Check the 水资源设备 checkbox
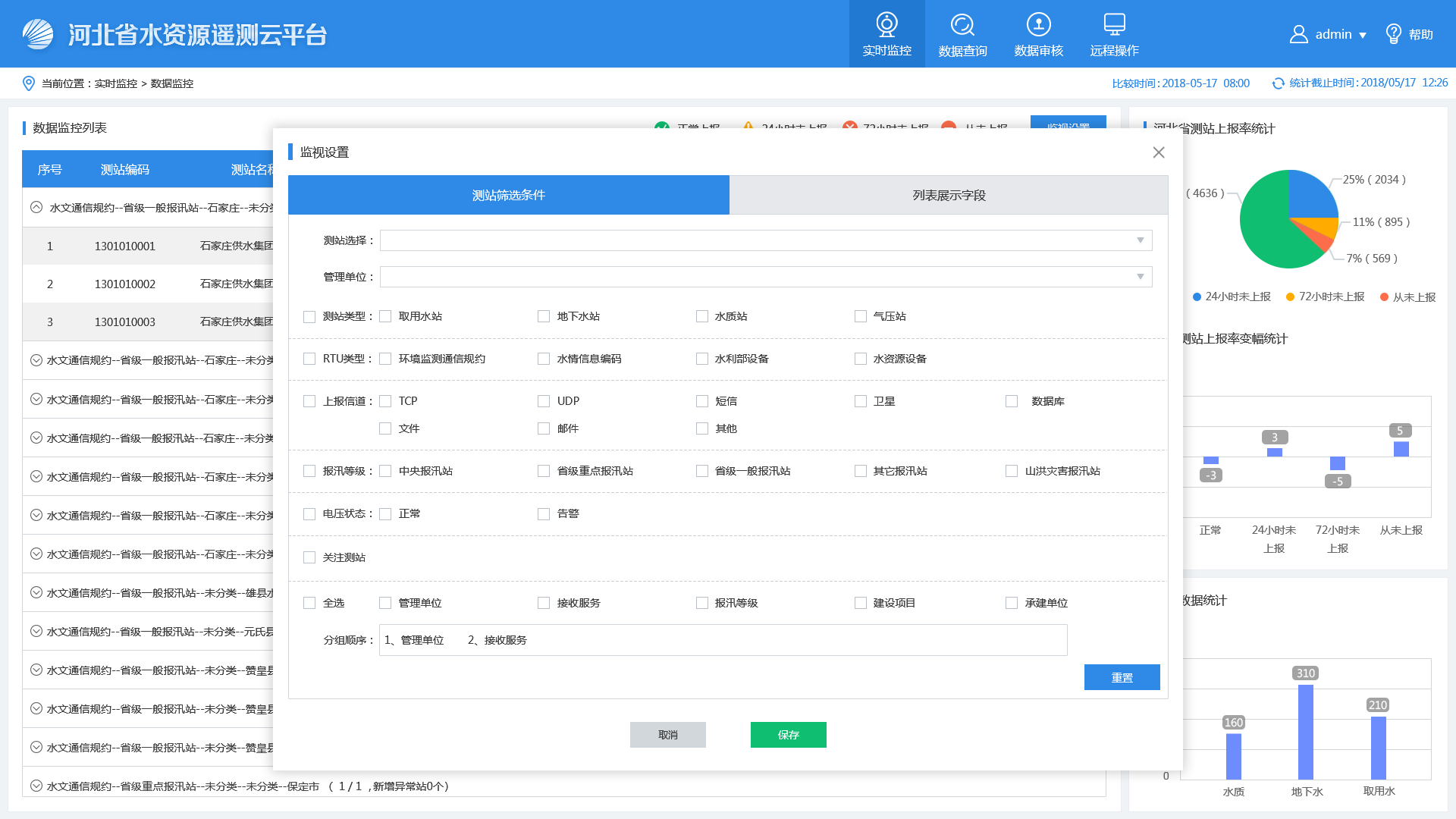The width and height of the screenshot is (1456, 819). pyautogui.click(x=861, y=359)
